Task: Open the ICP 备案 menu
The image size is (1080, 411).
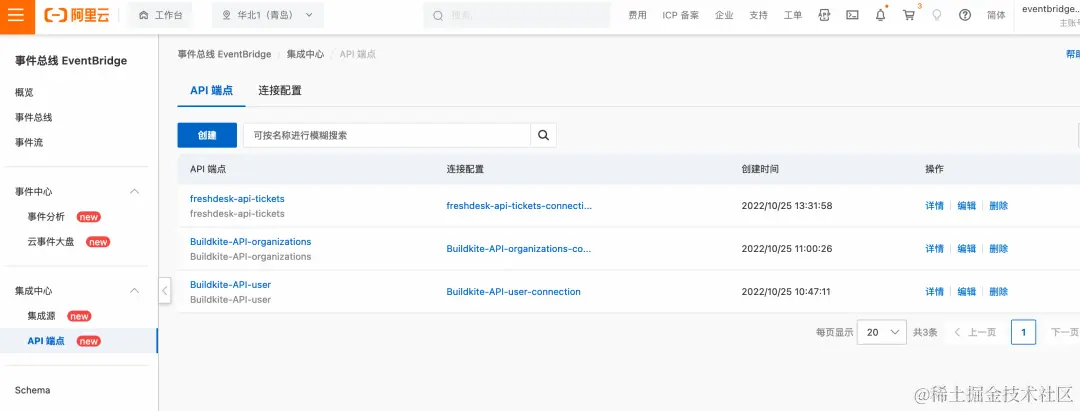Action: tap(681, 15)
